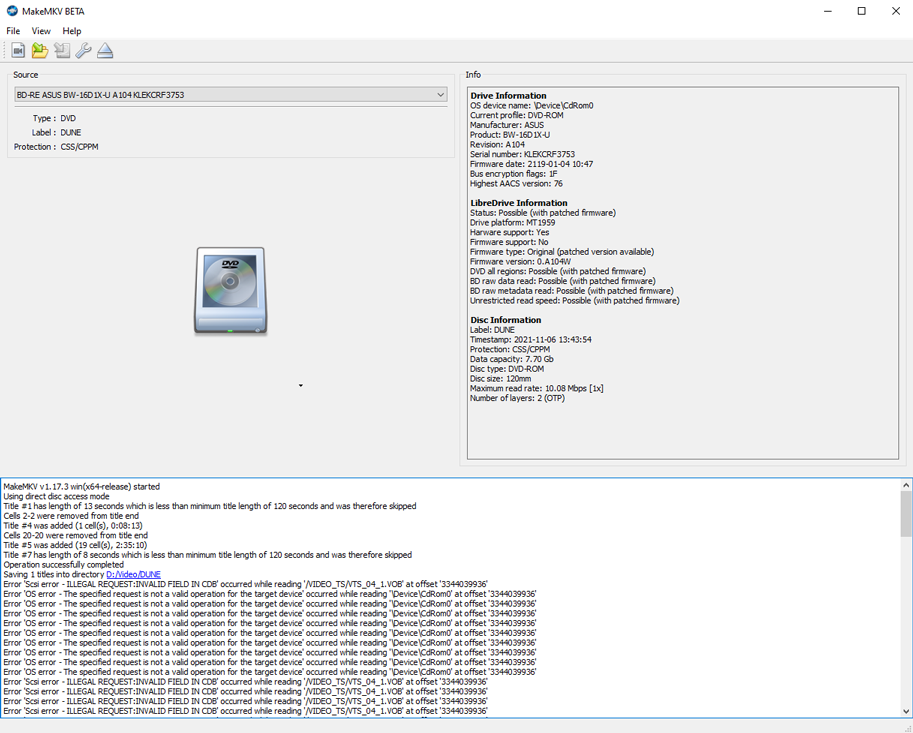Click the large DVD drive icon to open the disc
Image resolution: width=913 pixels, height=733 pixels.
231,291
